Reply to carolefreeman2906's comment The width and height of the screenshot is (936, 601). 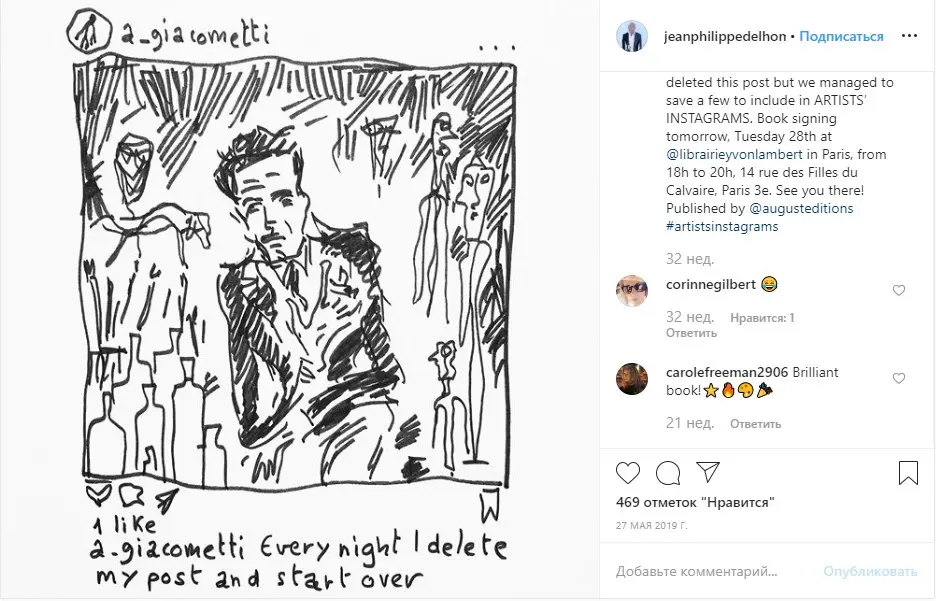click(x=755, y=423)
